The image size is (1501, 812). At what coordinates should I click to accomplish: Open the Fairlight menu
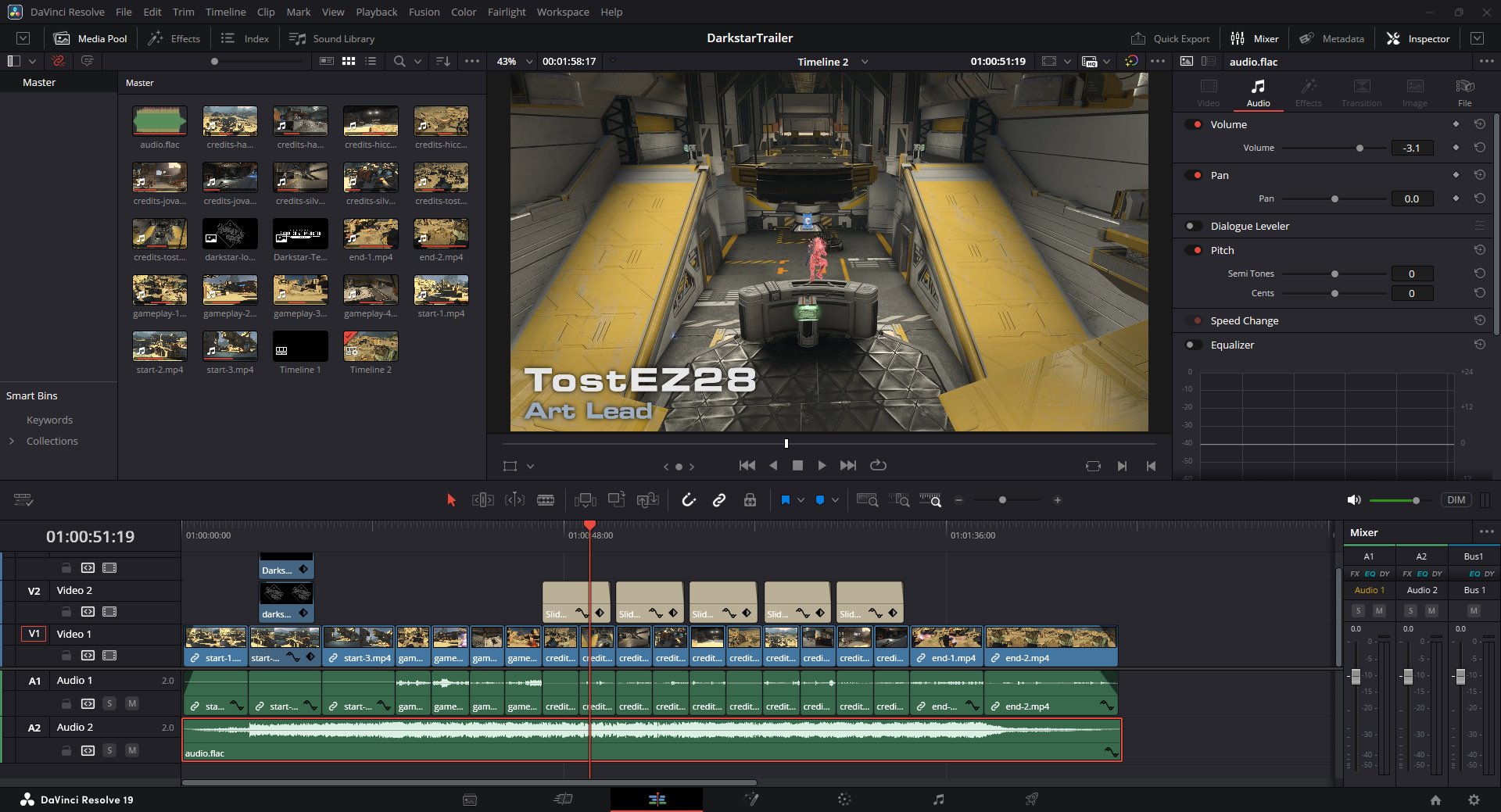click(506, 12)
